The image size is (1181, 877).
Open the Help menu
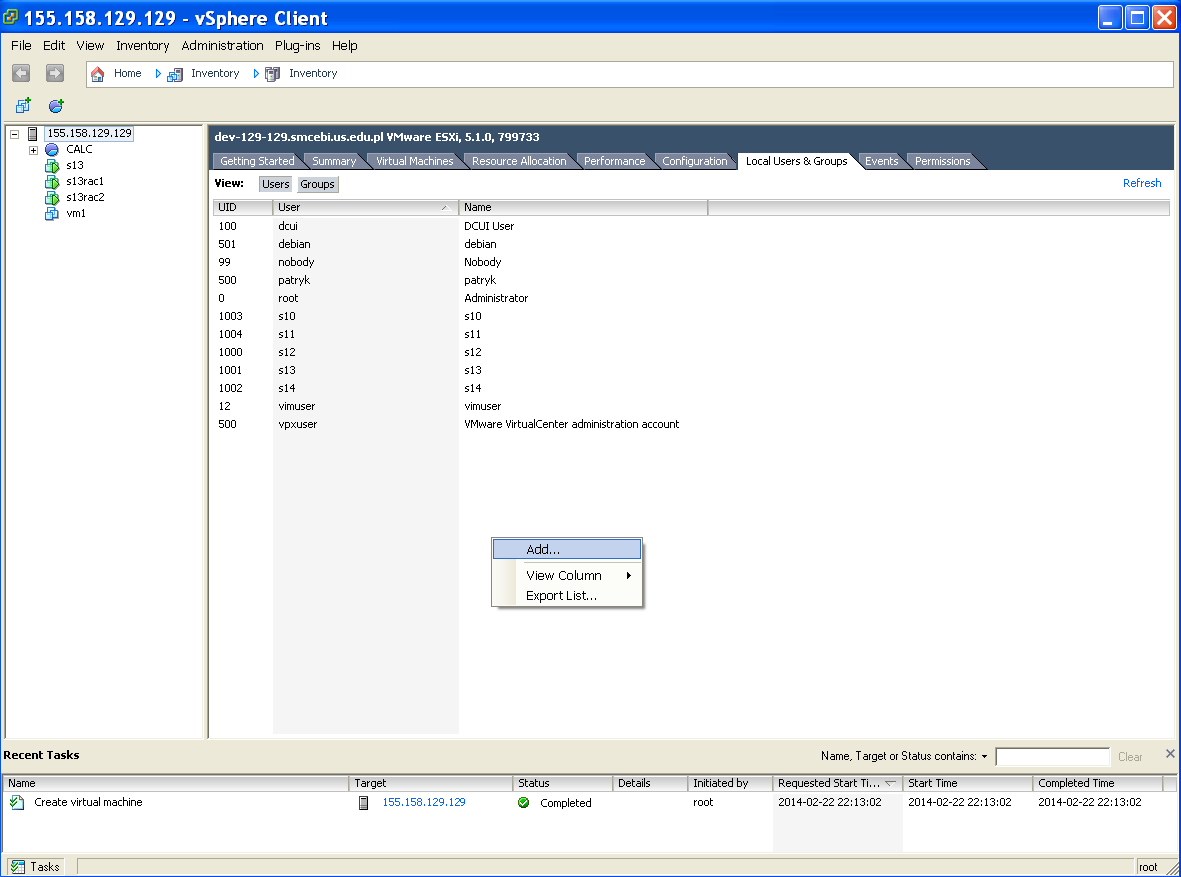(x=344, y=46)
